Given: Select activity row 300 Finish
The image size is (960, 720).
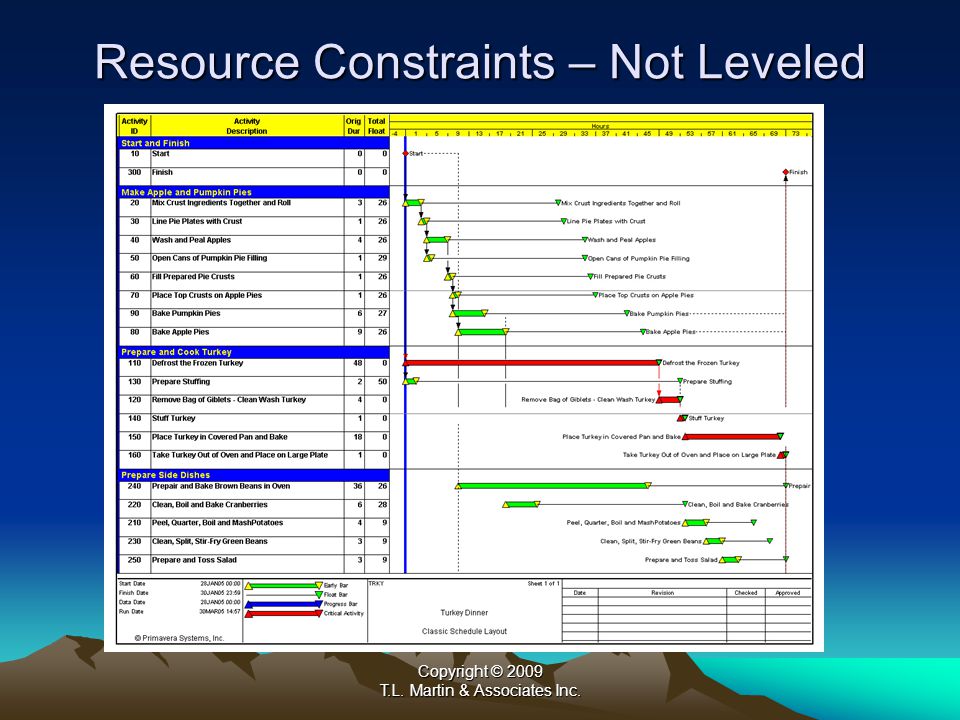Looking at the screenshot, I should [x=253, y=176].
